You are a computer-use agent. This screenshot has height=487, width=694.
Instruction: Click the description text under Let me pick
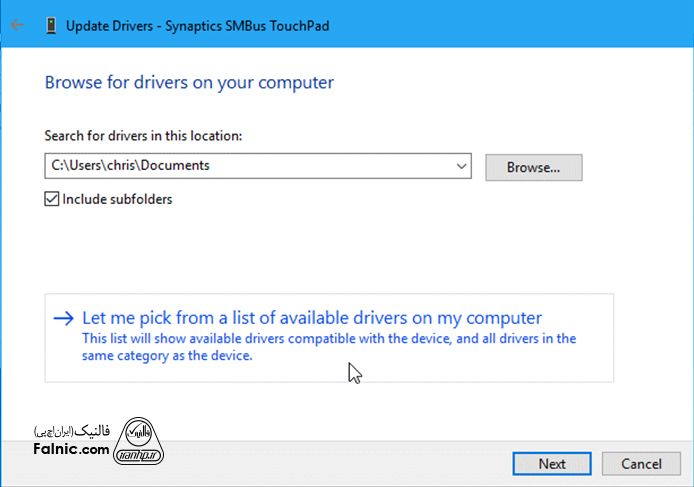coord(328,347)
